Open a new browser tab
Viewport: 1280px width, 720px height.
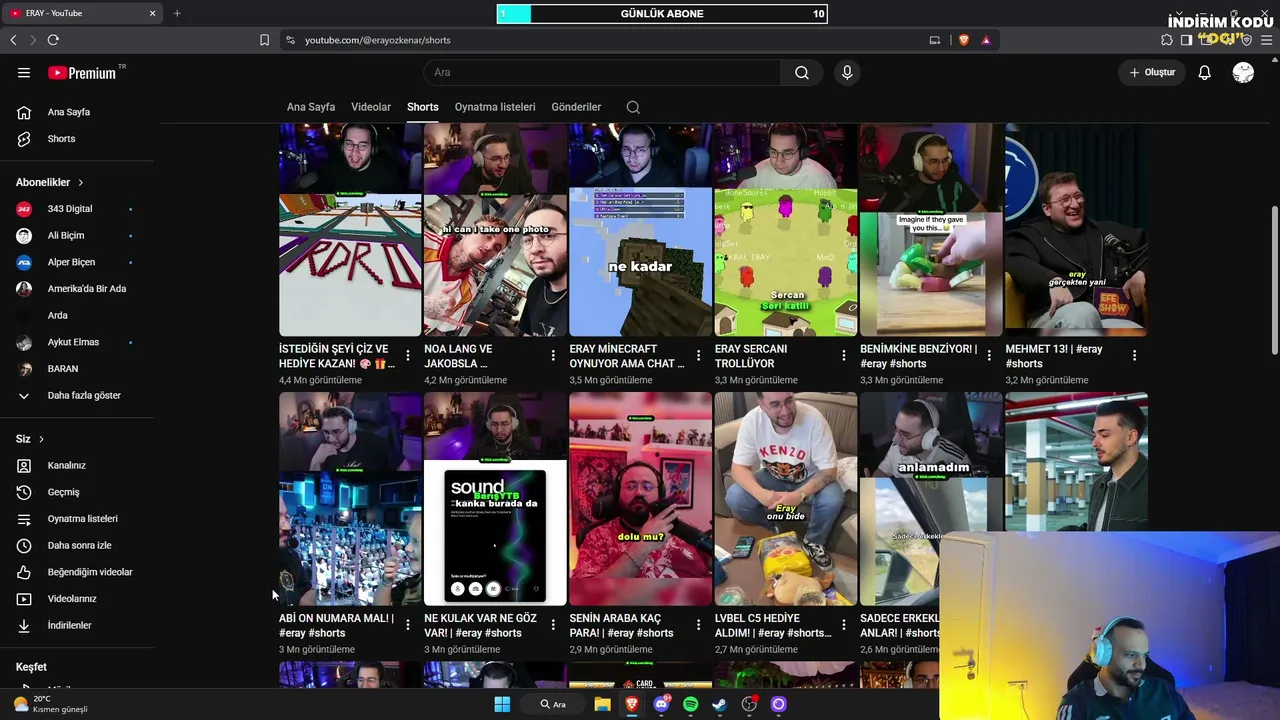point(177,13)
